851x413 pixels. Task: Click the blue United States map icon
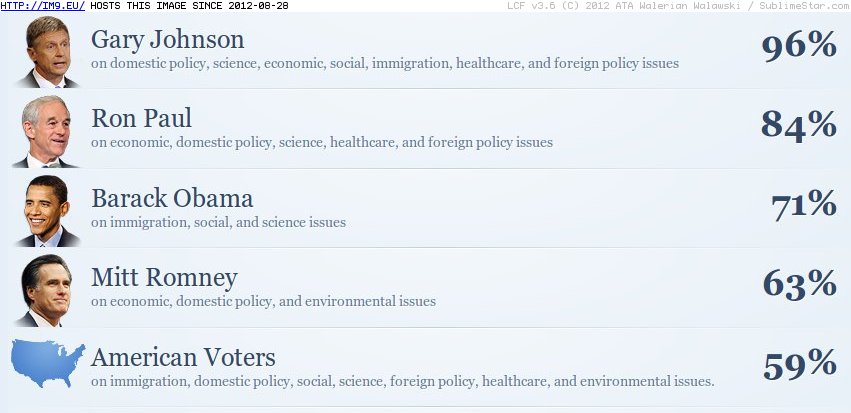coord(48,363)
